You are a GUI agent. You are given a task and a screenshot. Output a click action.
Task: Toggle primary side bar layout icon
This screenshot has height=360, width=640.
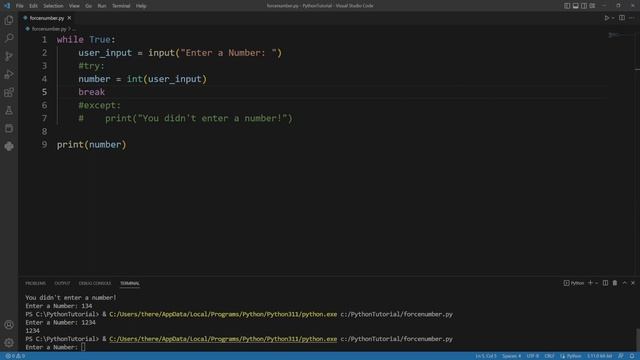pos(567,6)
